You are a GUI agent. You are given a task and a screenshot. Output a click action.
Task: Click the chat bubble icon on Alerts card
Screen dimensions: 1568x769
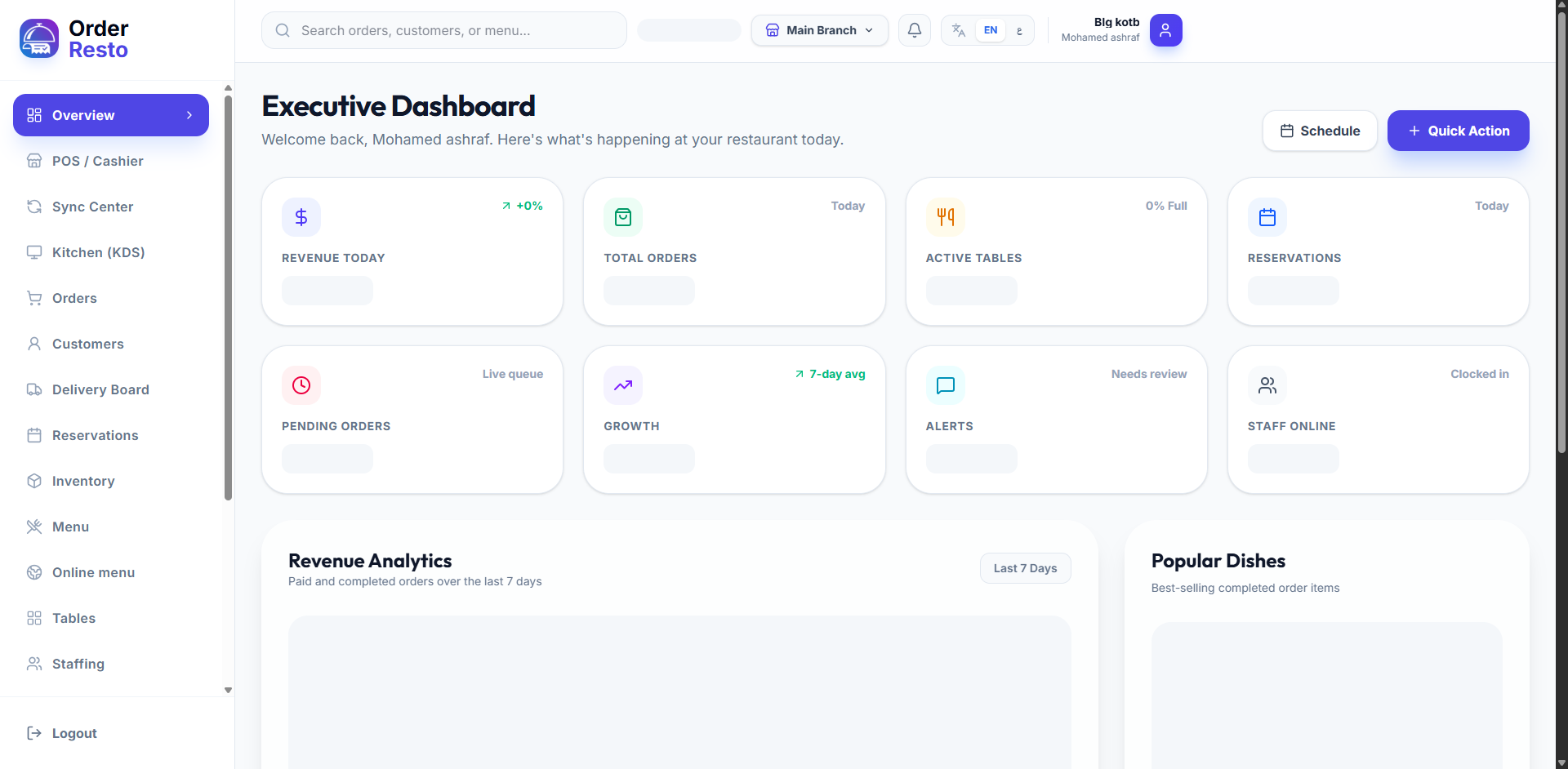tap(946, 385)
